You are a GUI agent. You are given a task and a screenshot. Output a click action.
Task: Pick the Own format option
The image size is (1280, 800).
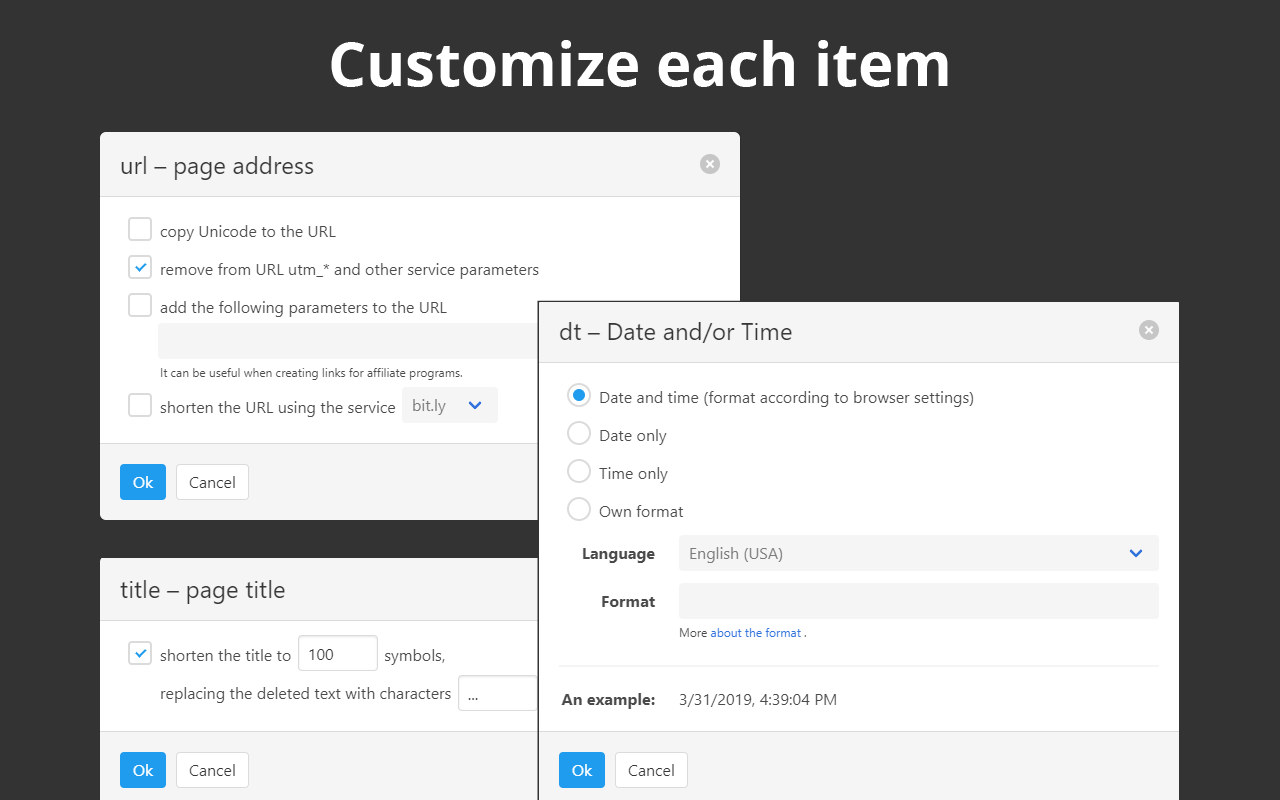tap(579, 510)
